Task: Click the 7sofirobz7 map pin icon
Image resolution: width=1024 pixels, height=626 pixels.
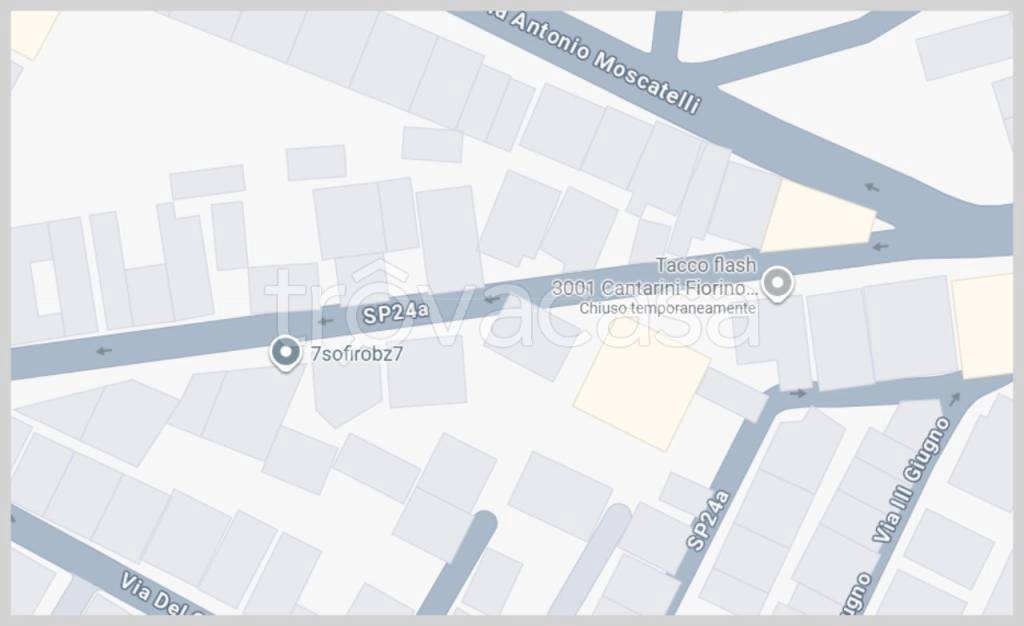Action: click(285, 353)
